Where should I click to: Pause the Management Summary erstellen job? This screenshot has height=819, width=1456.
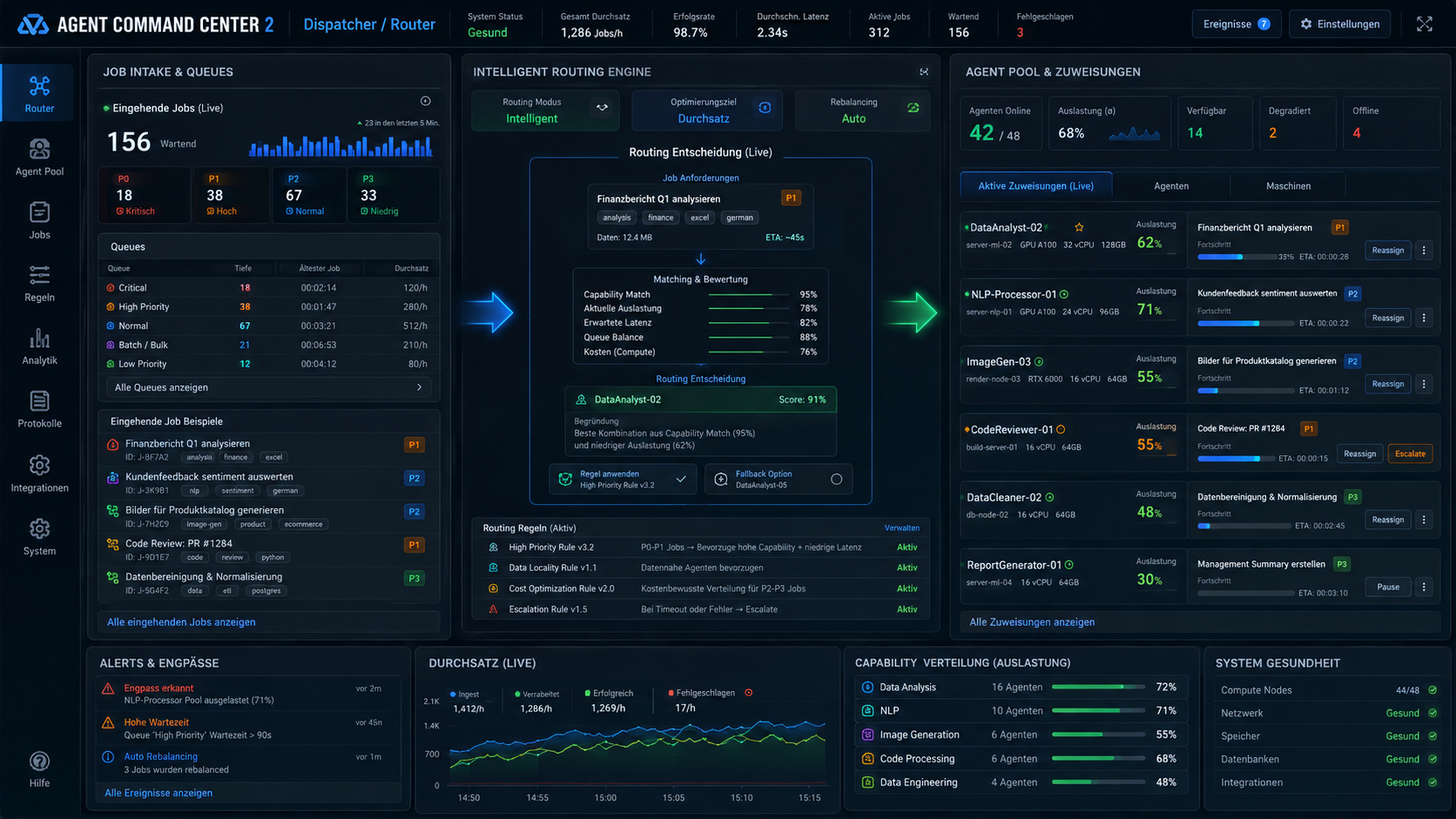point(1387,587)
